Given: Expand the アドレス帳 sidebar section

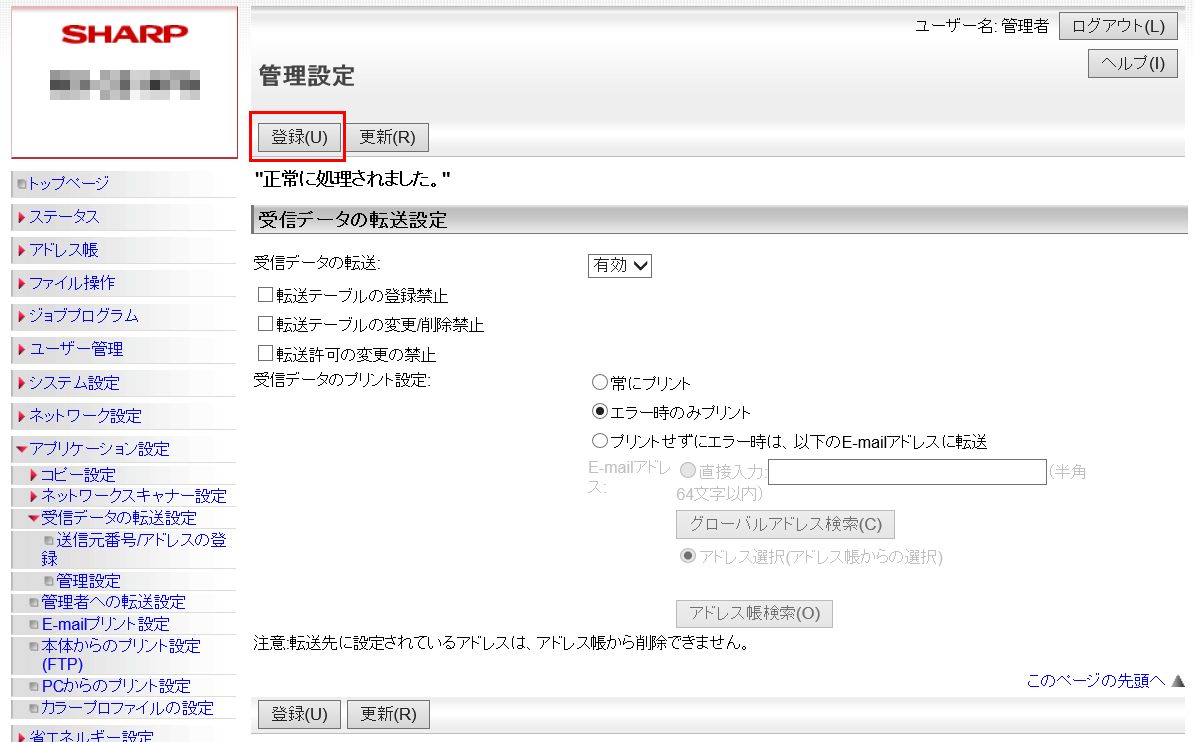Looking at the screenshot, I should pyautogui.click(x=63, y=250).
